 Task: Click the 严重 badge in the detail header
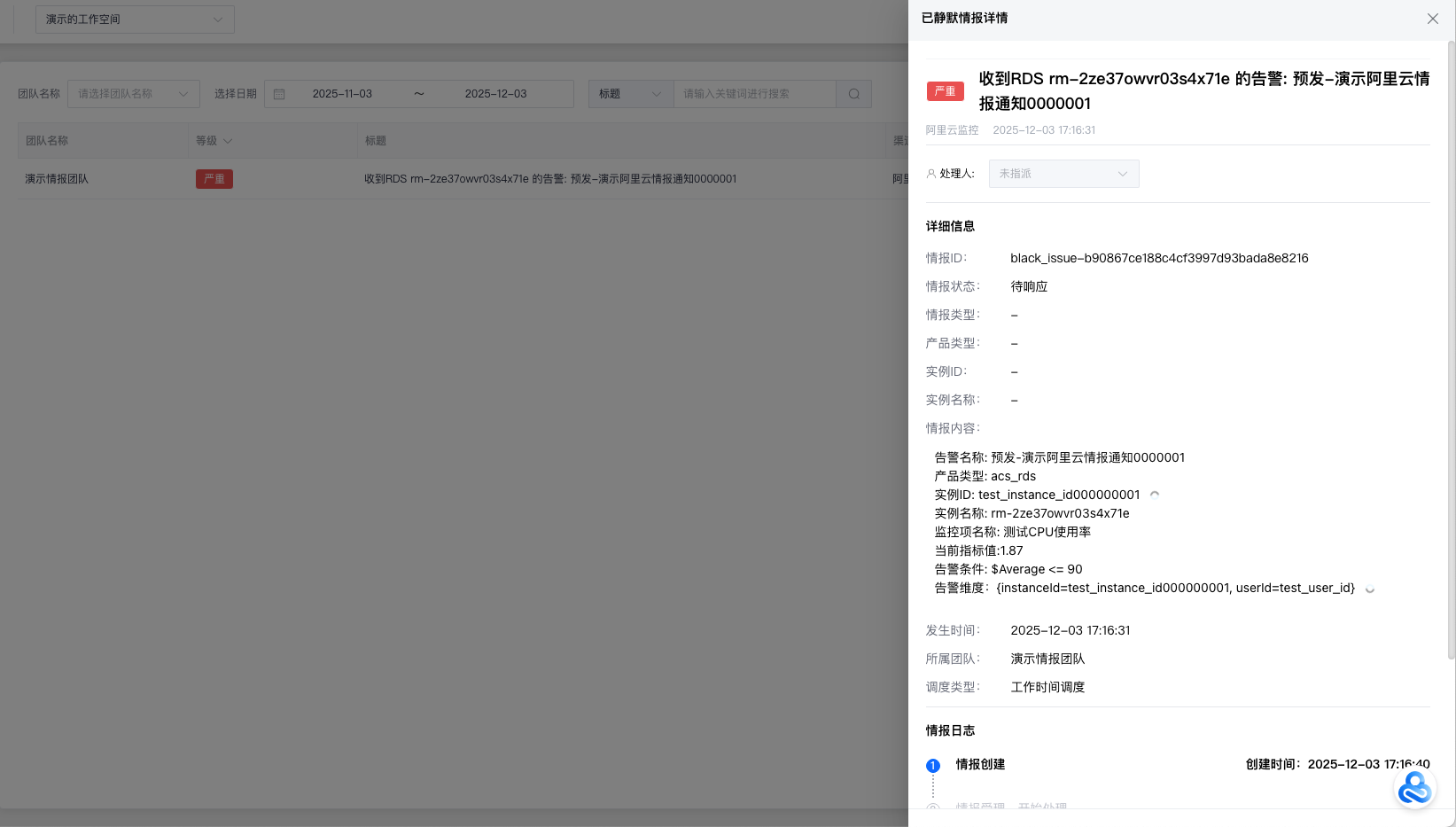(945, 91)
